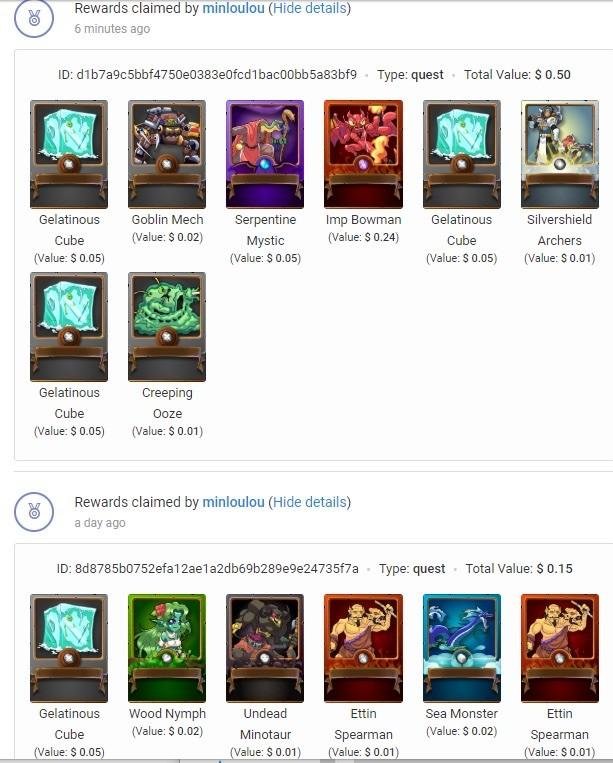The width and height of the screenshot is (613, 763).
Task: Click the last Ettin Spearman card in the row
Action: (x=559, y=648)
